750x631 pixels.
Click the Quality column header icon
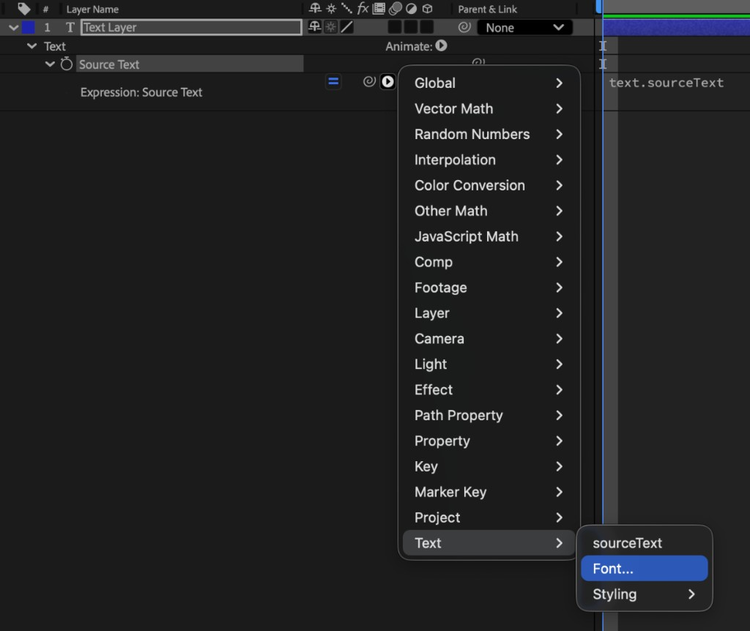(347, 8)
